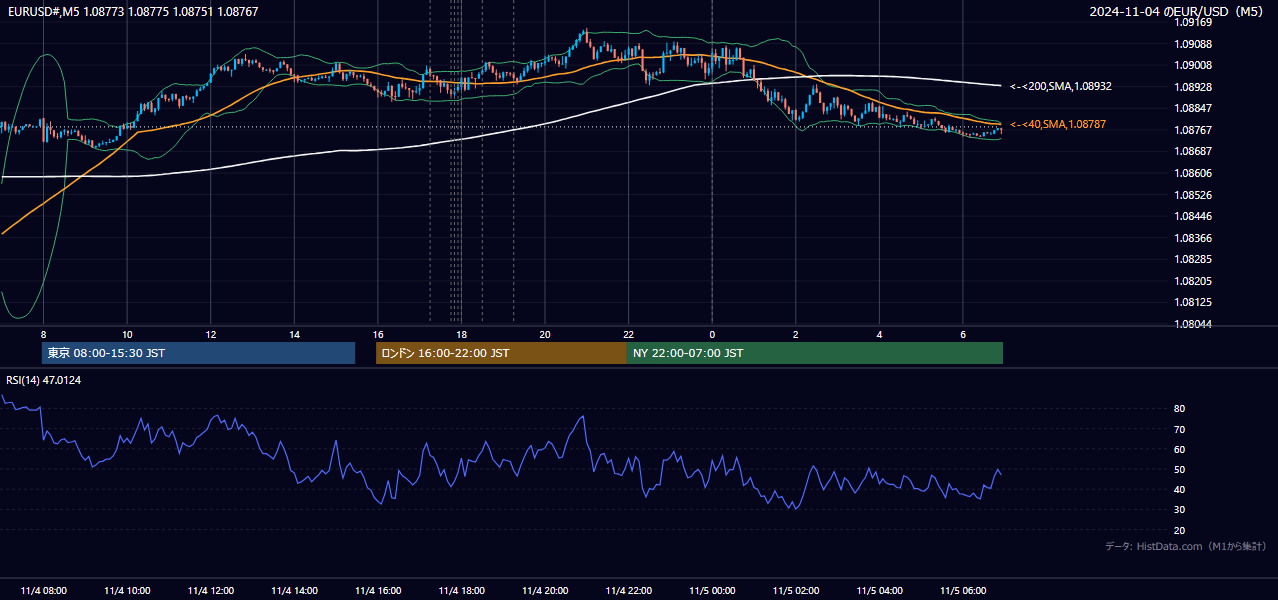Open the HistData.com data source credit
The height and width of the screenshot is (600, 1278).
click(x=1186, y=546)
